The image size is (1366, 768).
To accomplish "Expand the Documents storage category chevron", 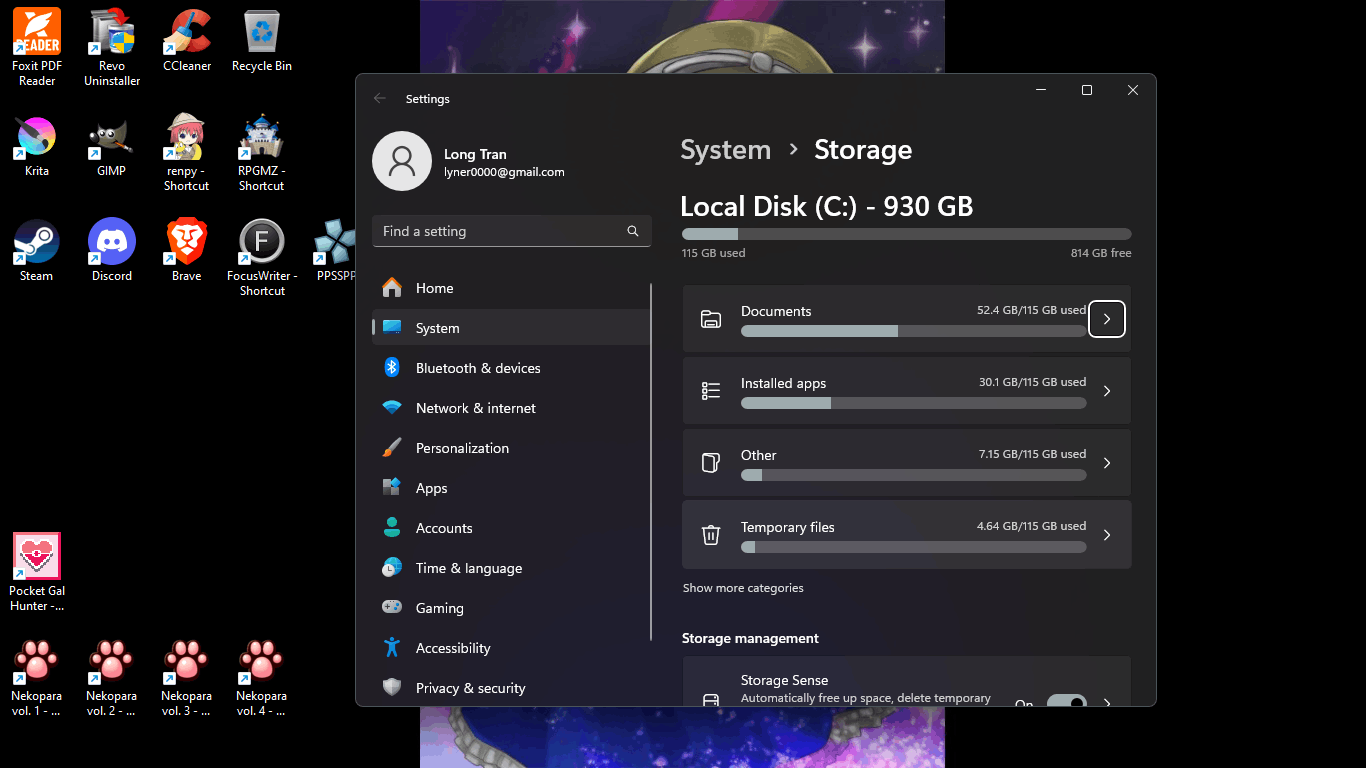I will 1107,319.
